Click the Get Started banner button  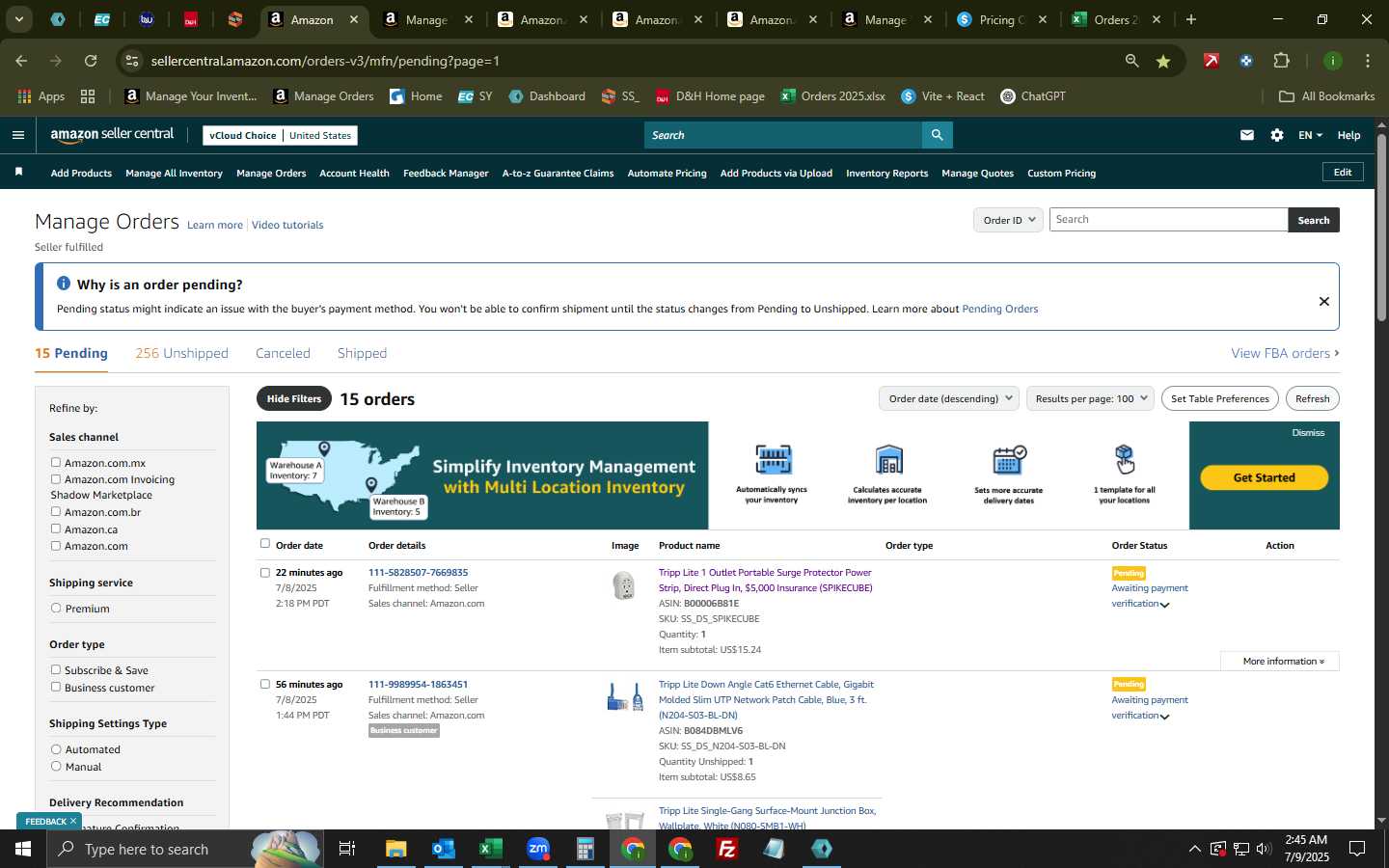[x=1264, y=477]
